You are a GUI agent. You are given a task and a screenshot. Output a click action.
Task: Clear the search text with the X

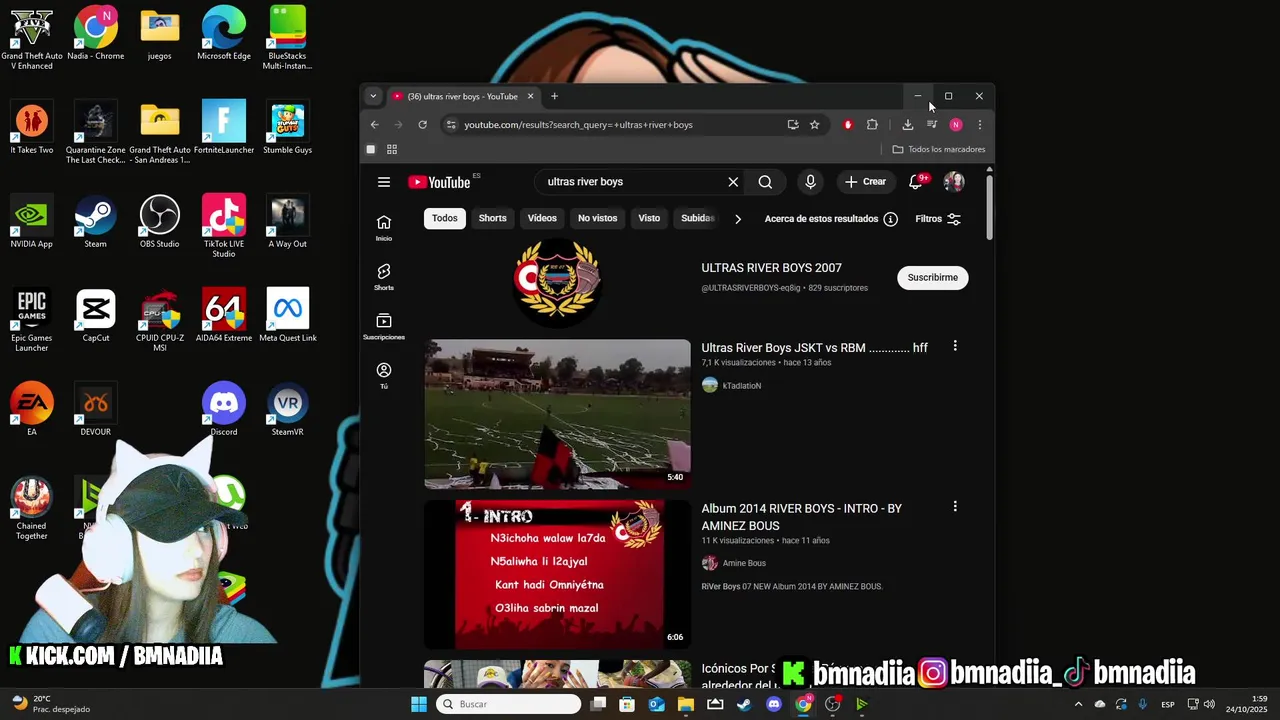point(733,182)
